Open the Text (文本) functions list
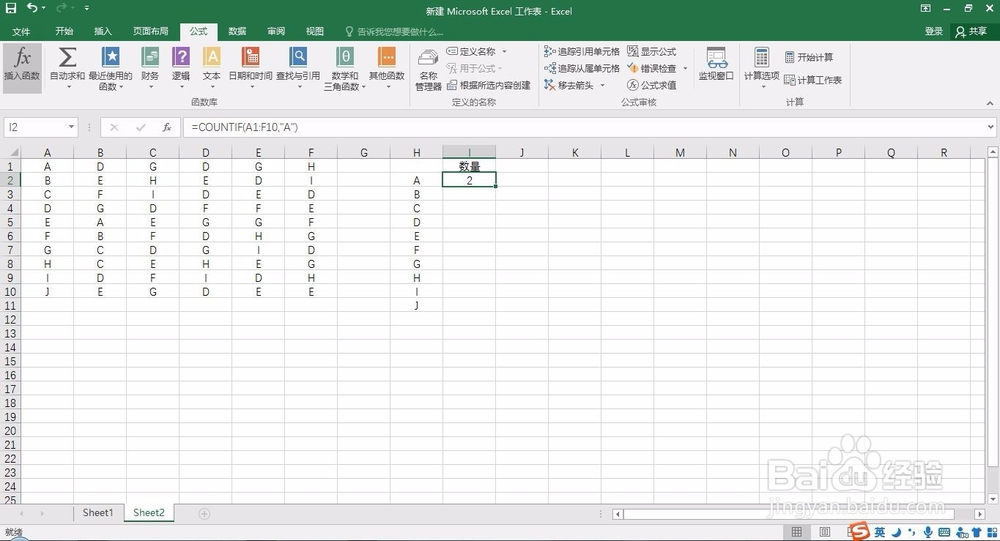The width and height of the screenshot is (1000, 541). (212, 68)
